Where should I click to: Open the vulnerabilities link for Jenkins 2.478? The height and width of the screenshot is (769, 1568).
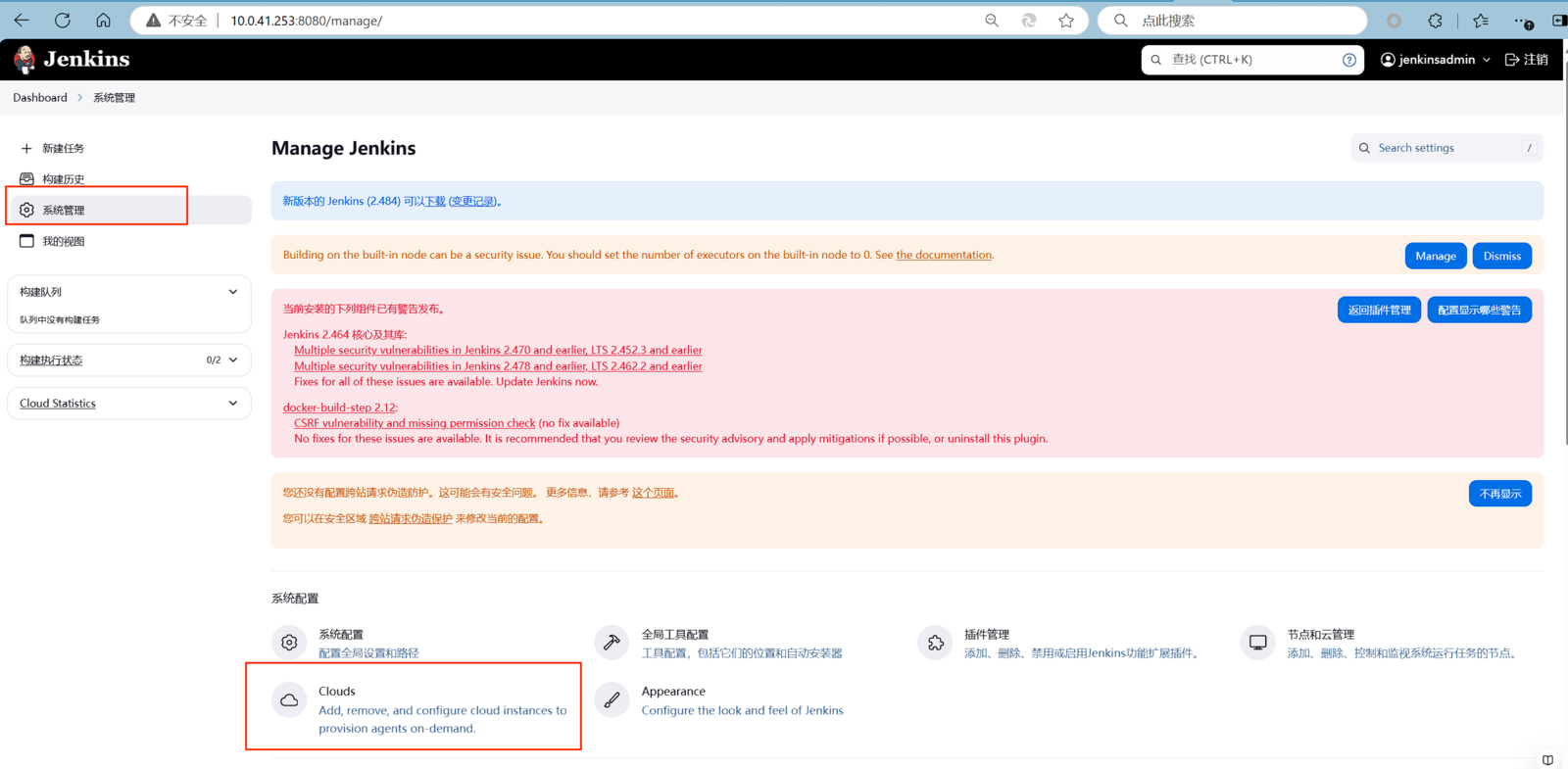(498, 366)
